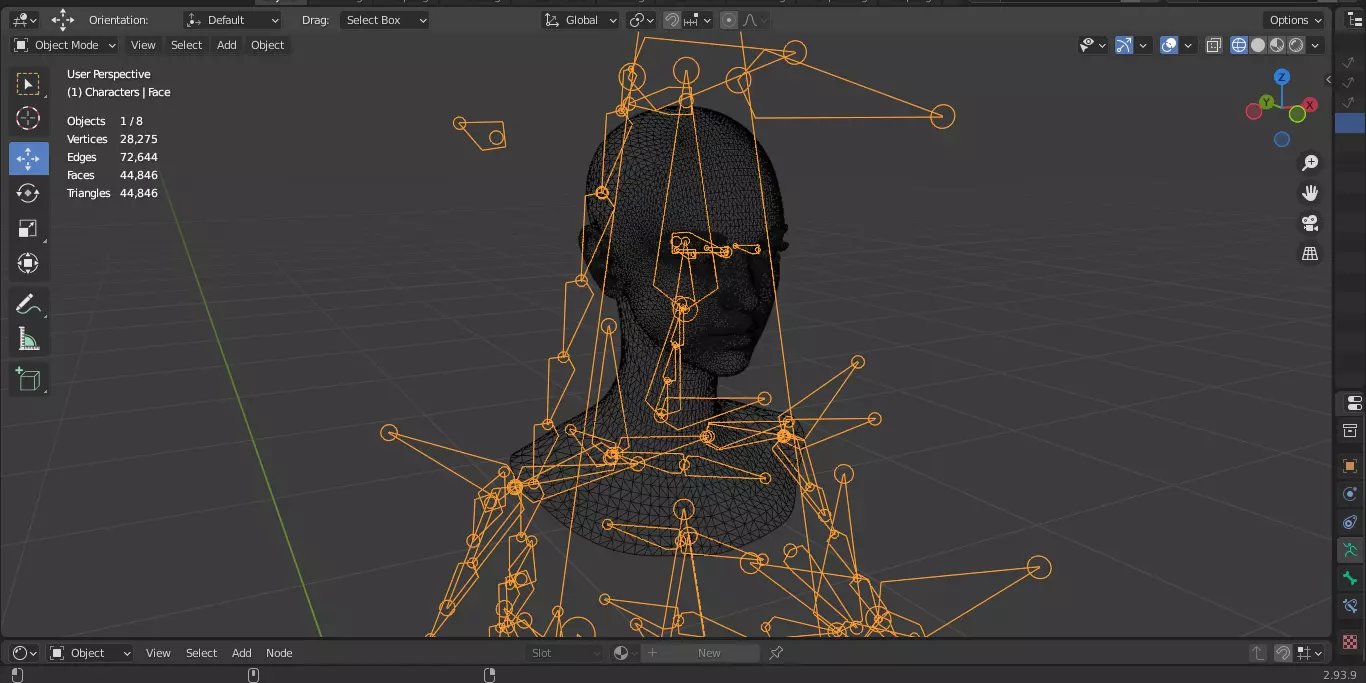This screenshot has height=683, width=1366.
Task: Open the shader editor View menu
Action: tap(158, 653)
